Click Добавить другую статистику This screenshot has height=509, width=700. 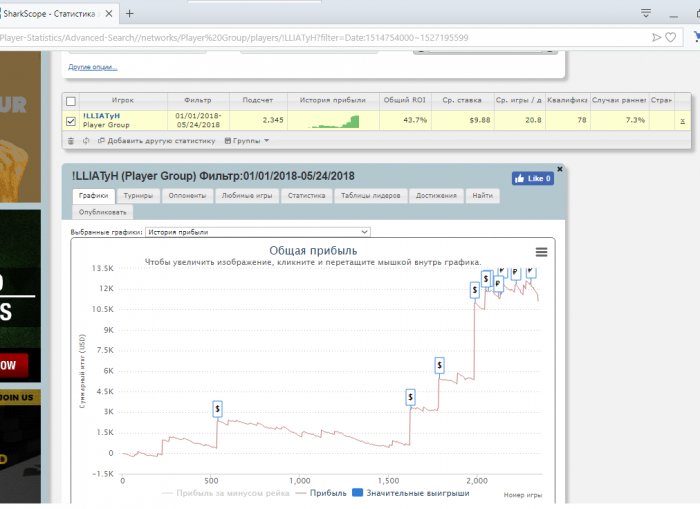tap(155, 141)
